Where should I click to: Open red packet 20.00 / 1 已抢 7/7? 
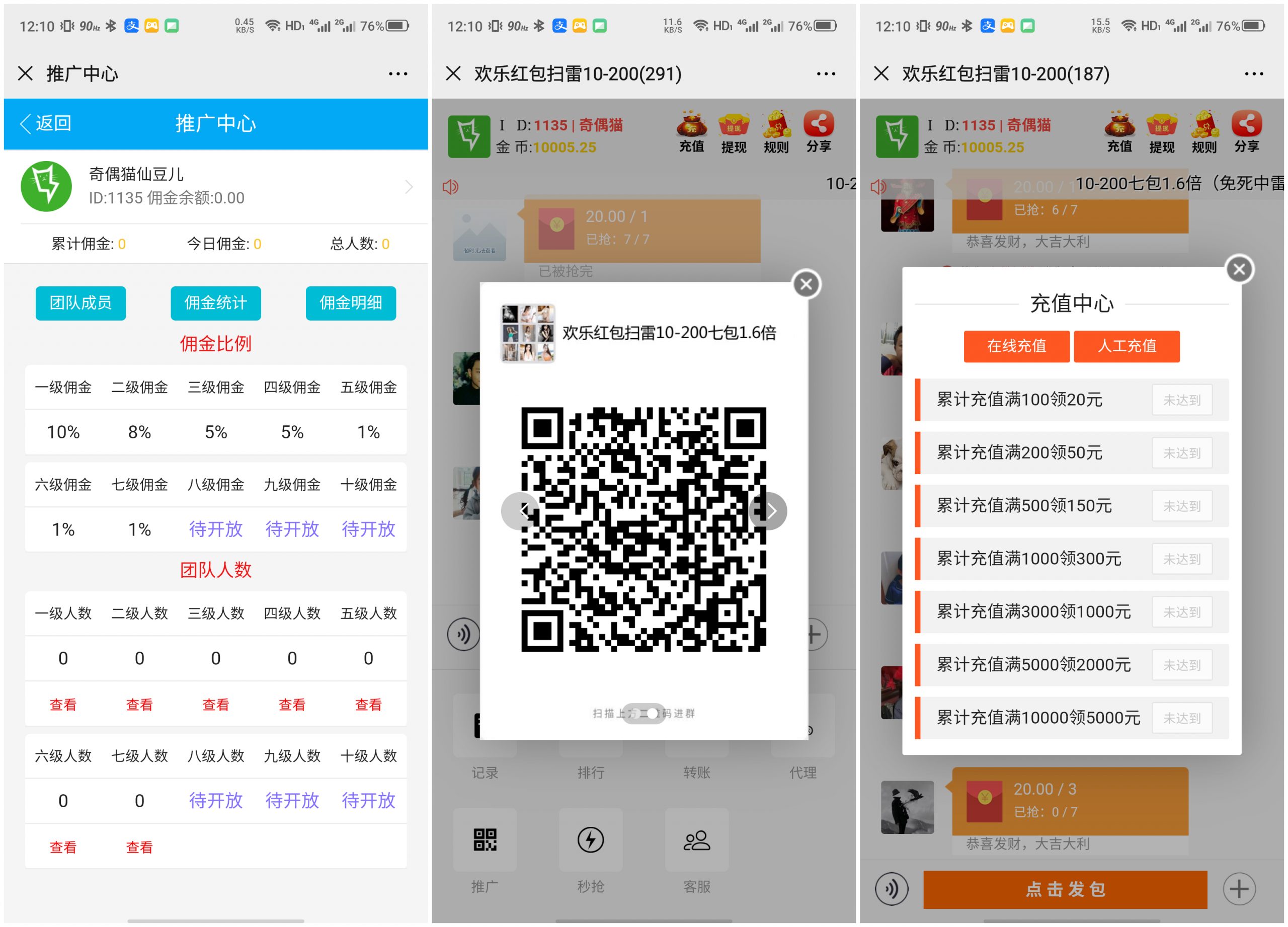tap(641, 229)
